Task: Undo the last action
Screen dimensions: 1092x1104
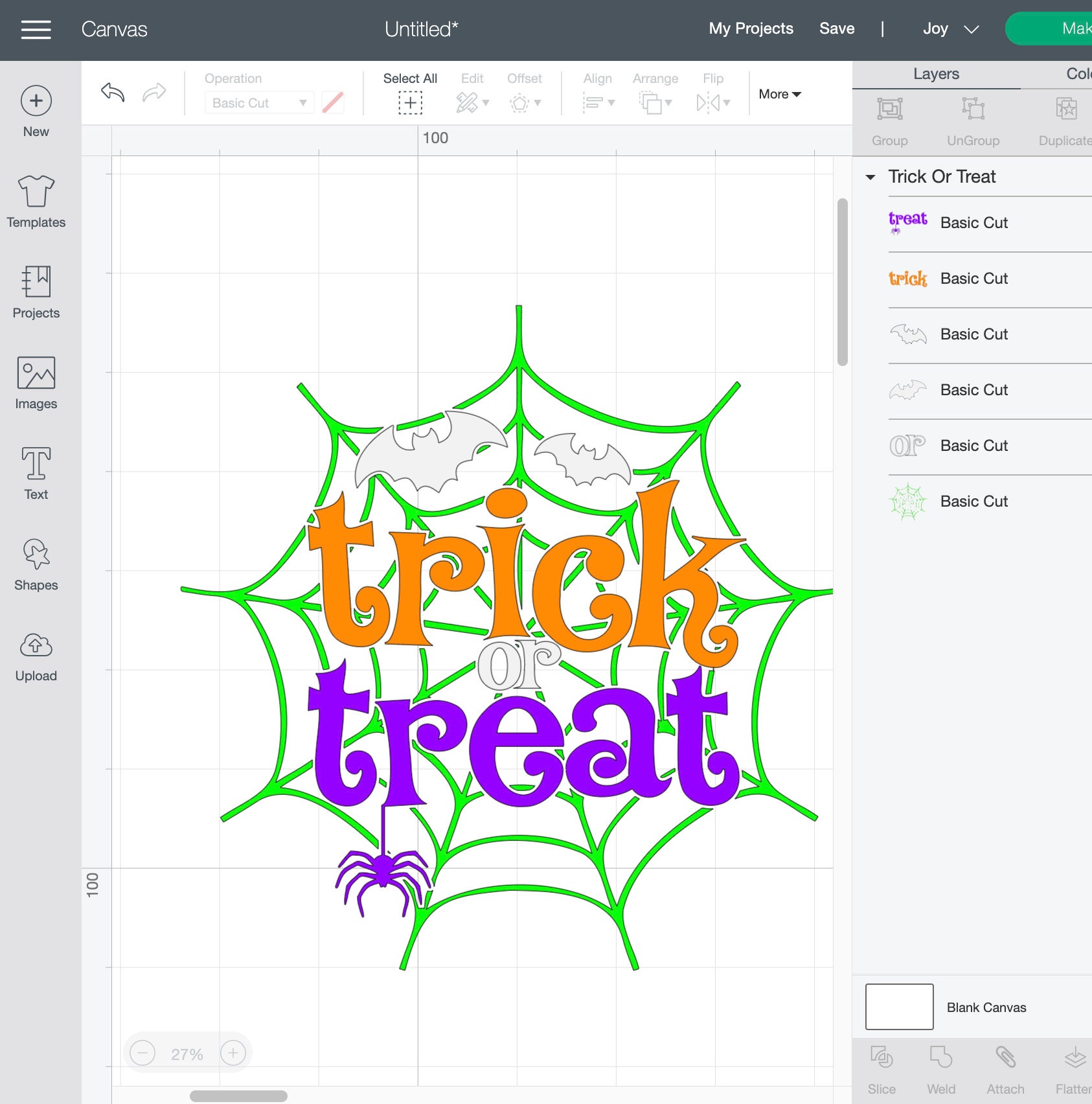Action: [x=113, y=93]
